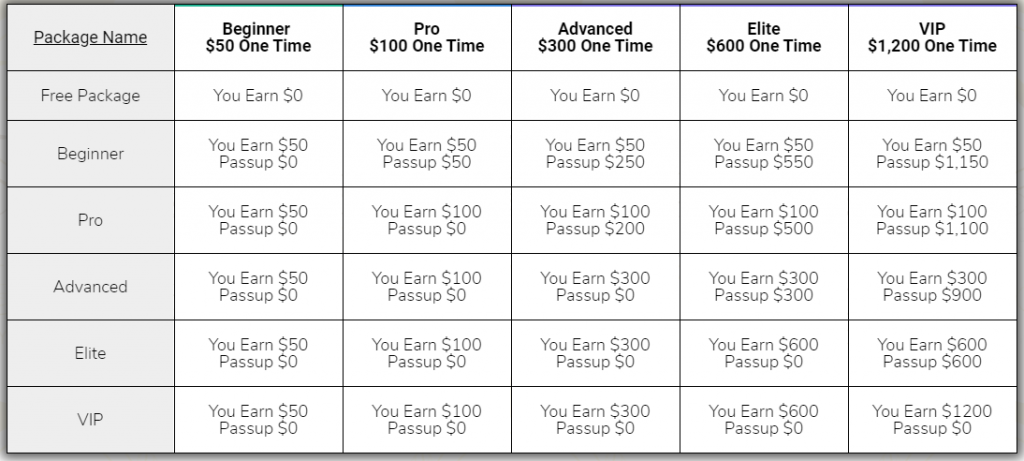
Task: Select the cell showing Passup $550
Action: click(764, 162)
